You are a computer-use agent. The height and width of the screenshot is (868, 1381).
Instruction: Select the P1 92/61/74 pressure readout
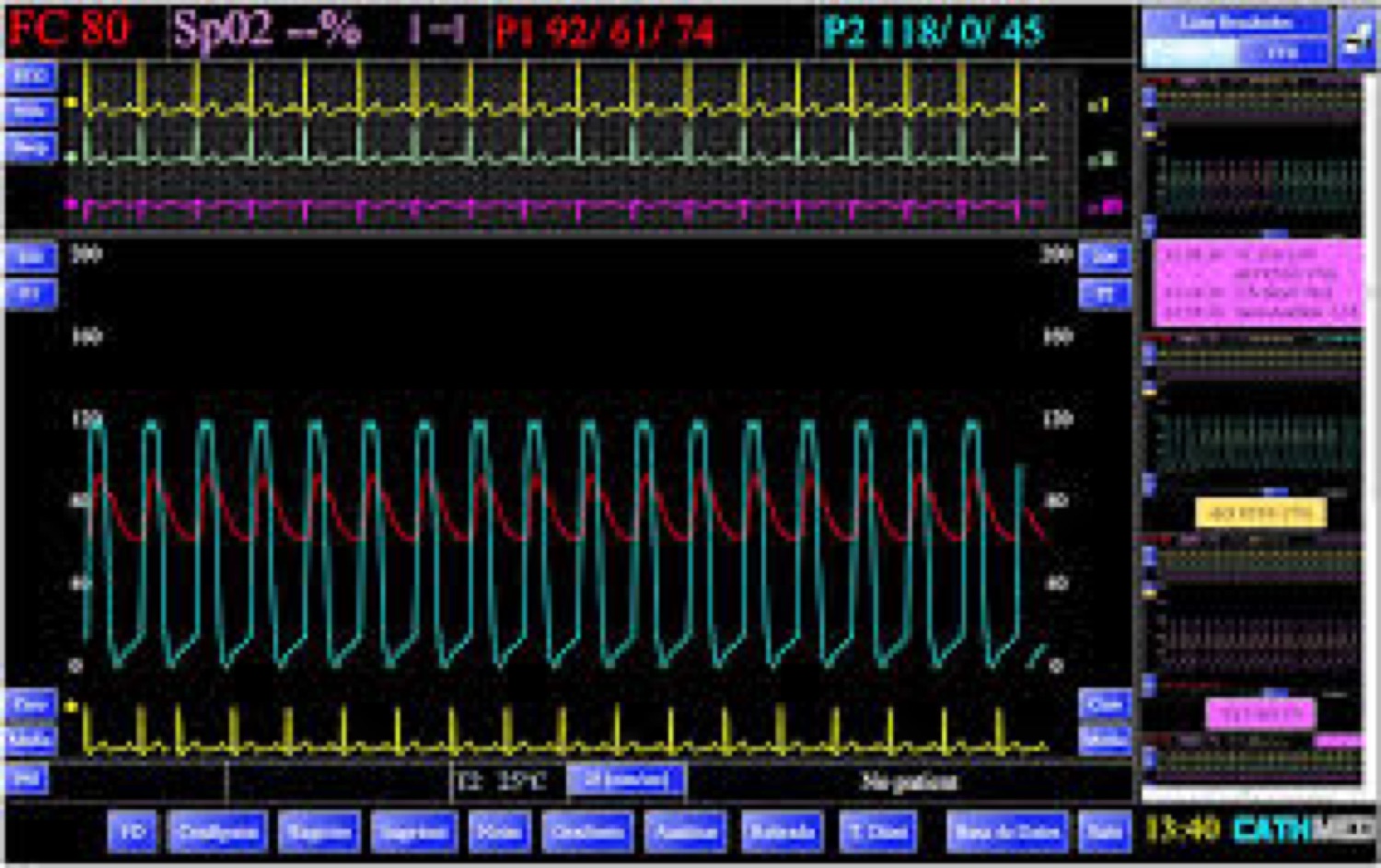click(604, 32)
